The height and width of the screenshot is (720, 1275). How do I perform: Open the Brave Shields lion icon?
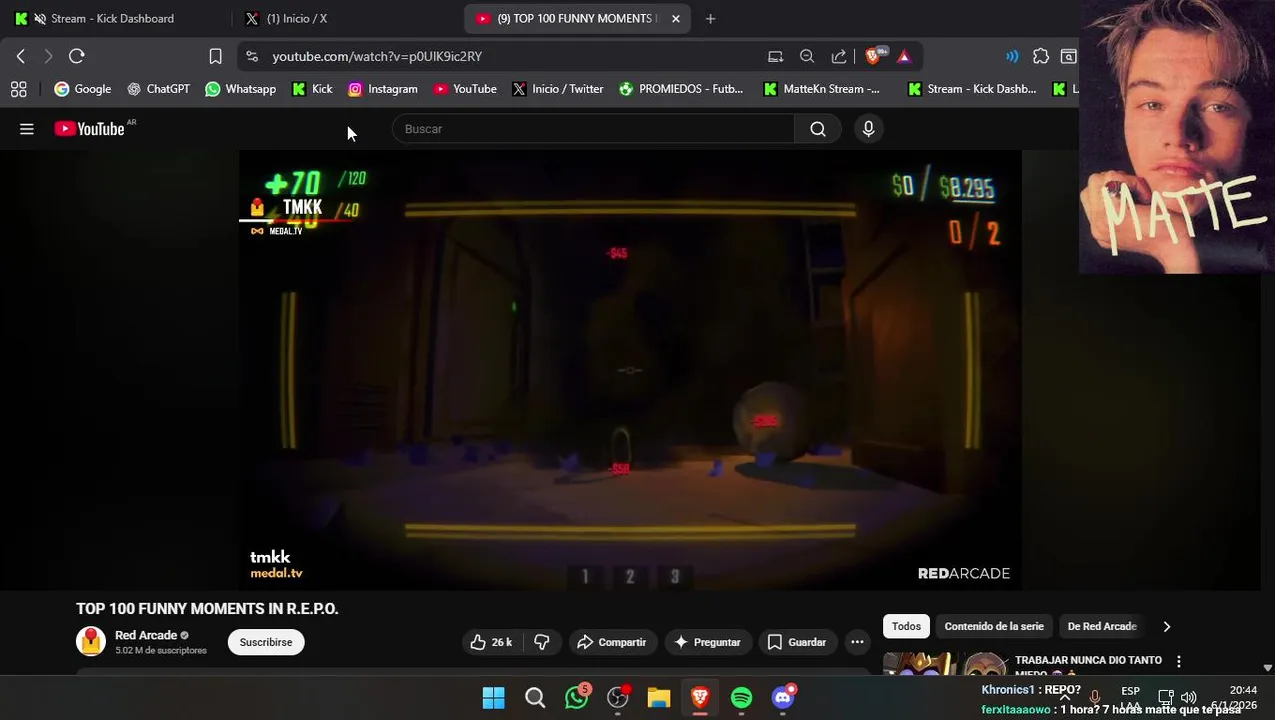pos(874,56)
